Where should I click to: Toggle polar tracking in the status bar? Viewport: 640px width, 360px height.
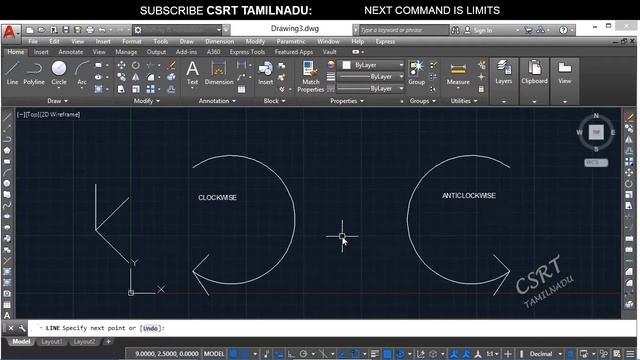(x=303, y=354)
